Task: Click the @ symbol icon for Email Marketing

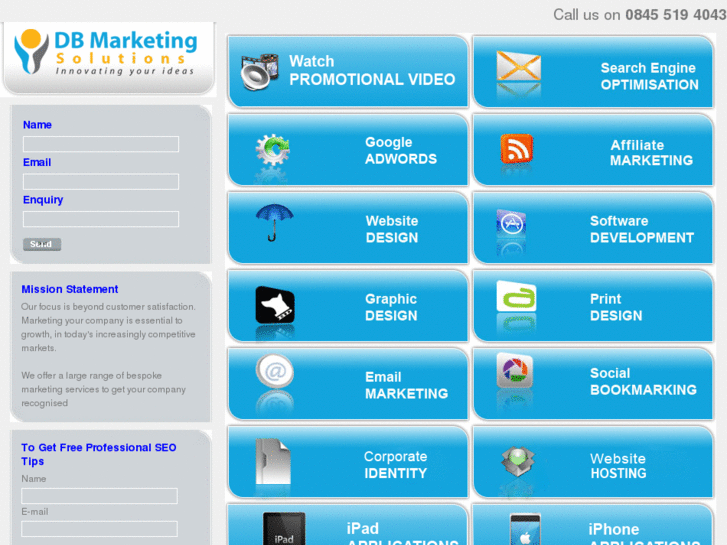Action: point(275,371)
